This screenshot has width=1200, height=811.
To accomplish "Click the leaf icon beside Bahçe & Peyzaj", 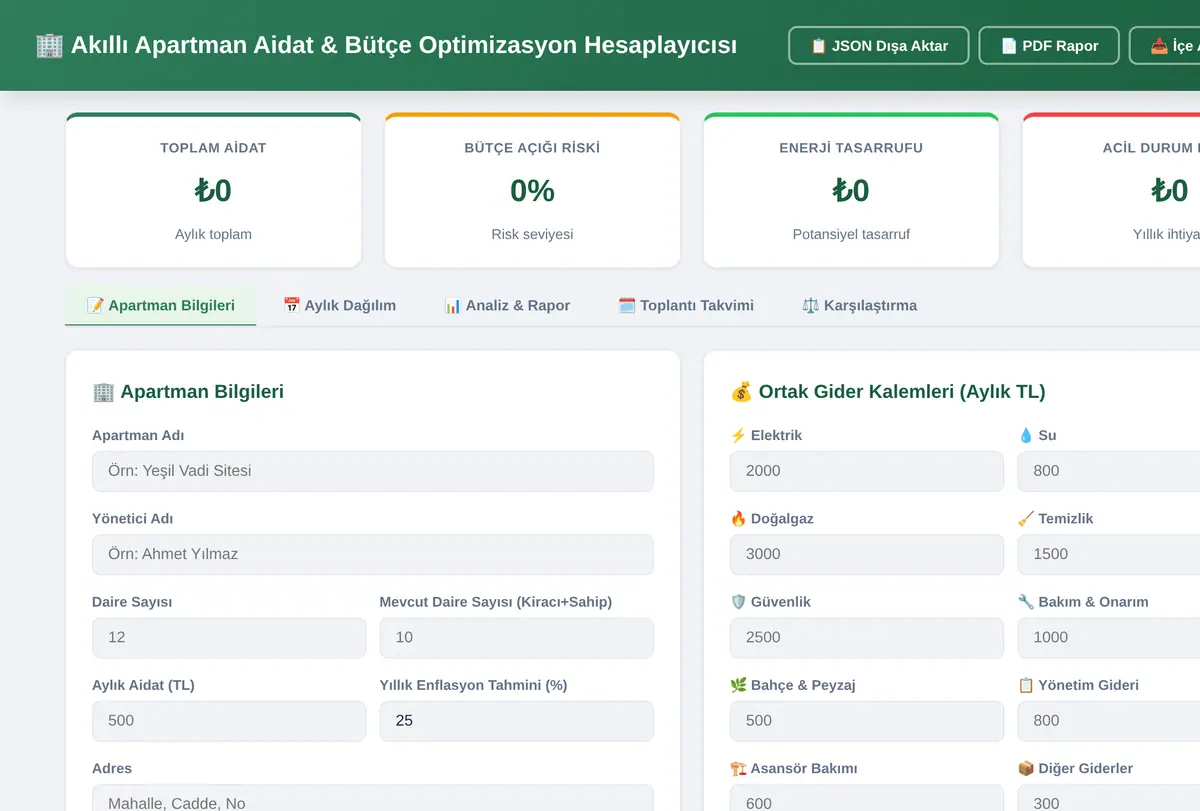I will 738,684.
